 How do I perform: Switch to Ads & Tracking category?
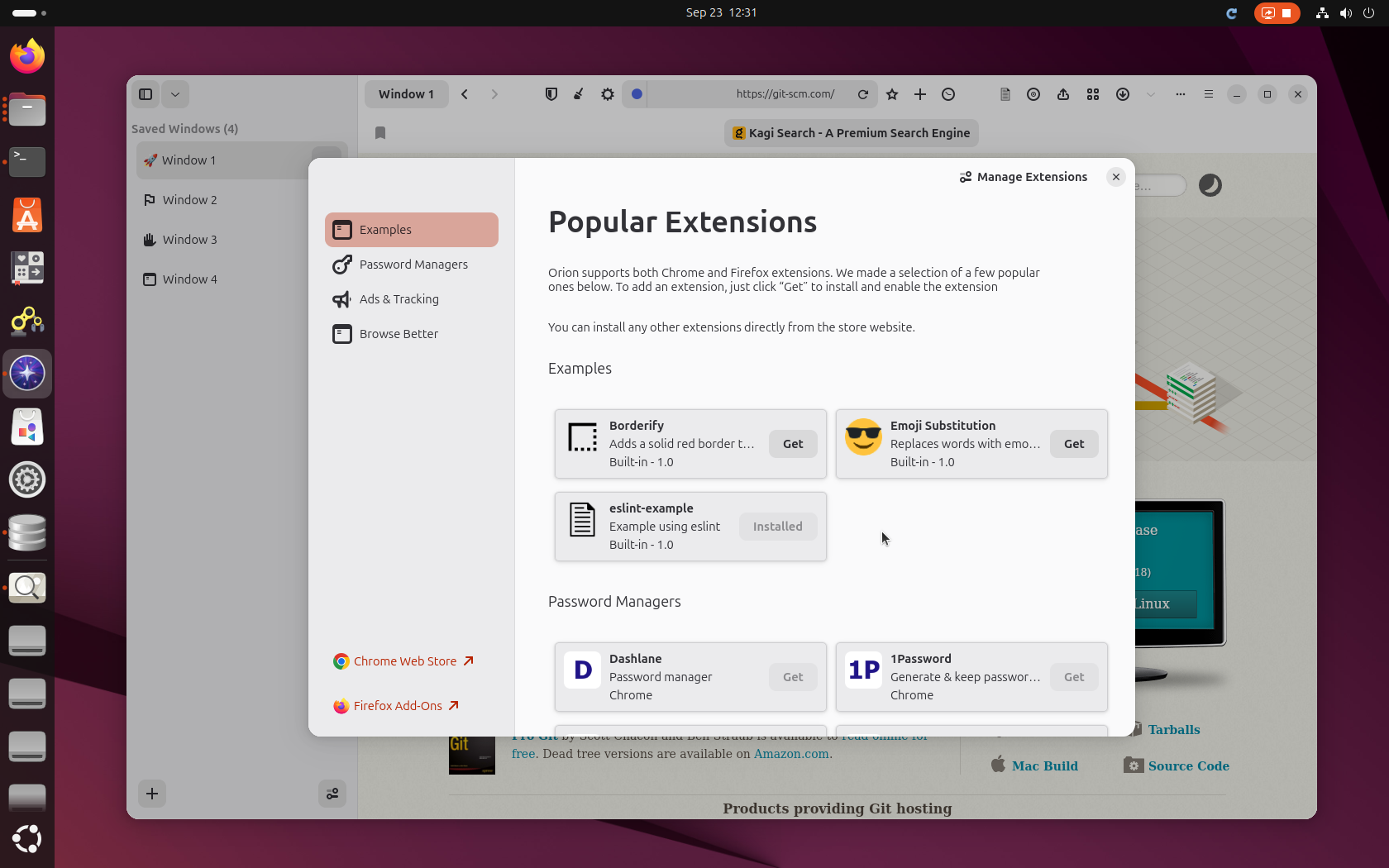399,299
